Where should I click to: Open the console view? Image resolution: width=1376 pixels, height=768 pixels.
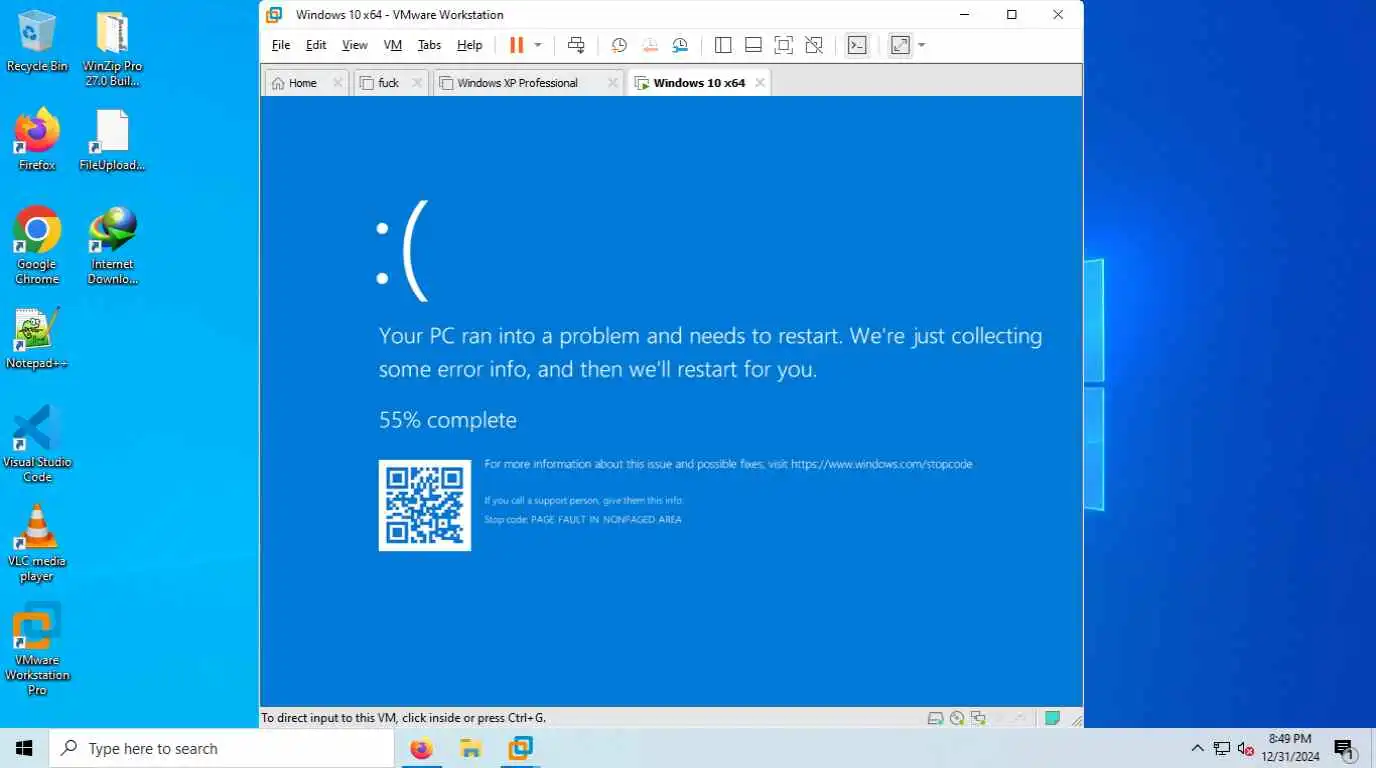[857, 45]
